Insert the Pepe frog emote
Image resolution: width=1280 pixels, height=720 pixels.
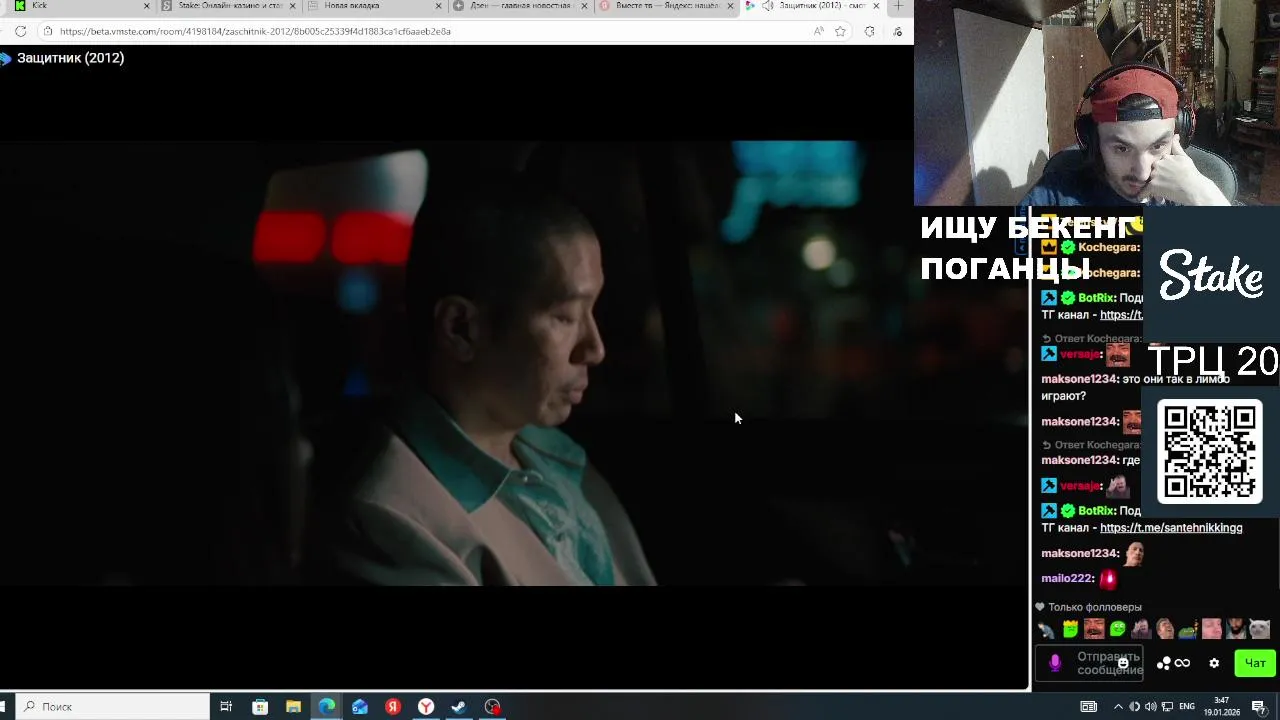click(1188, 629)
